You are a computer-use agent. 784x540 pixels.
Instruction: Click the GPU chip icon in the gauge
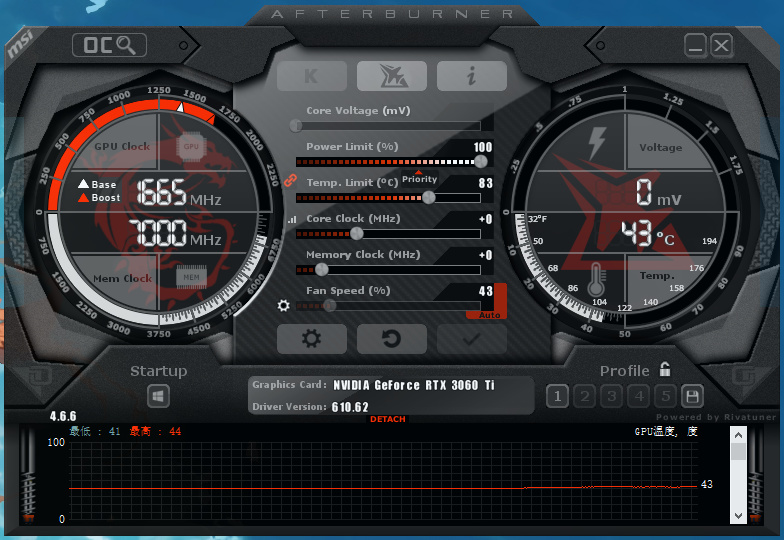191,146
